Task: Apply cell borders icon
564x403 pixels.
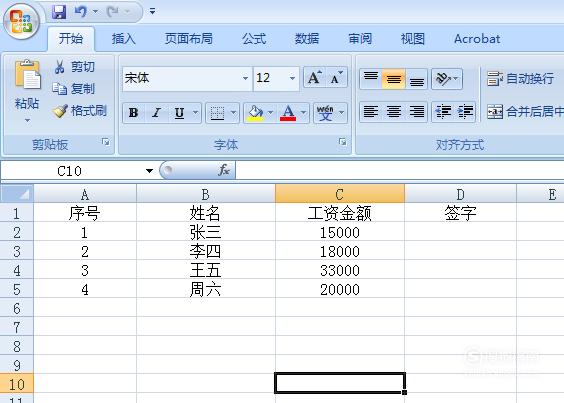Action: tap(217, 113)
